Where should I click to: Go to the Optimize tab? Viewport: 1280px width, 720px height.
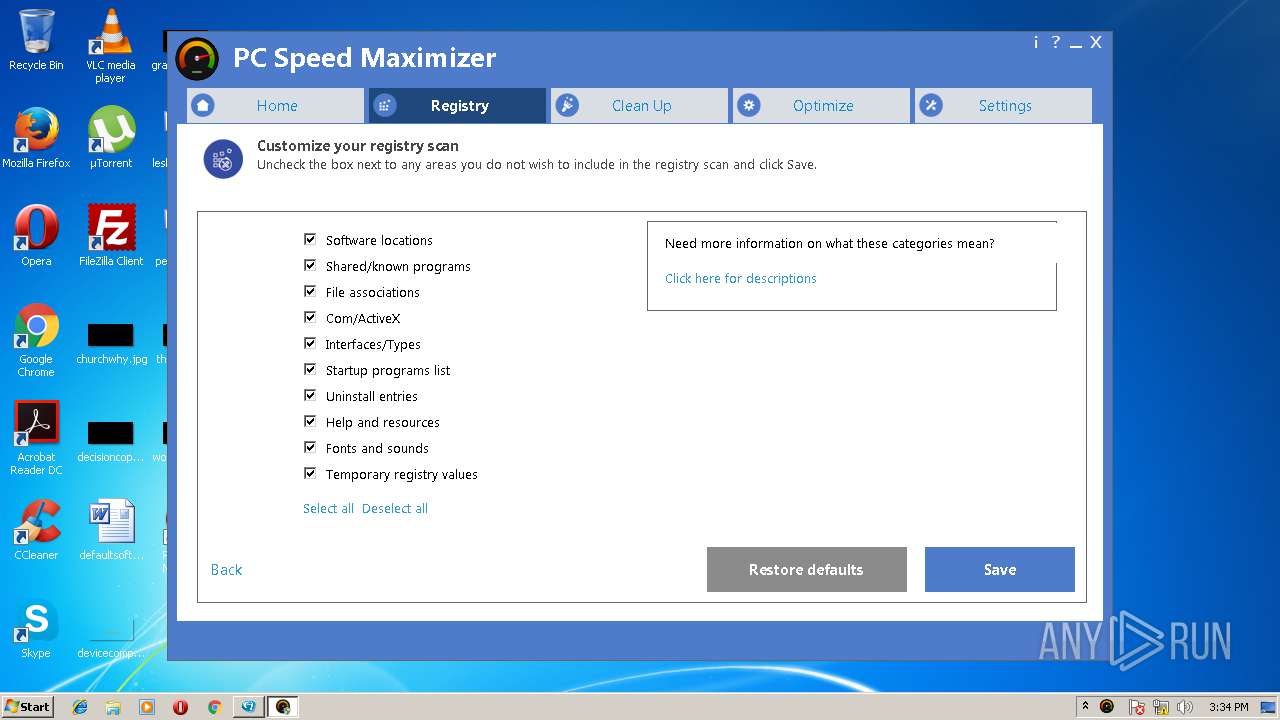pyautogui.click(x=822, y=105)
